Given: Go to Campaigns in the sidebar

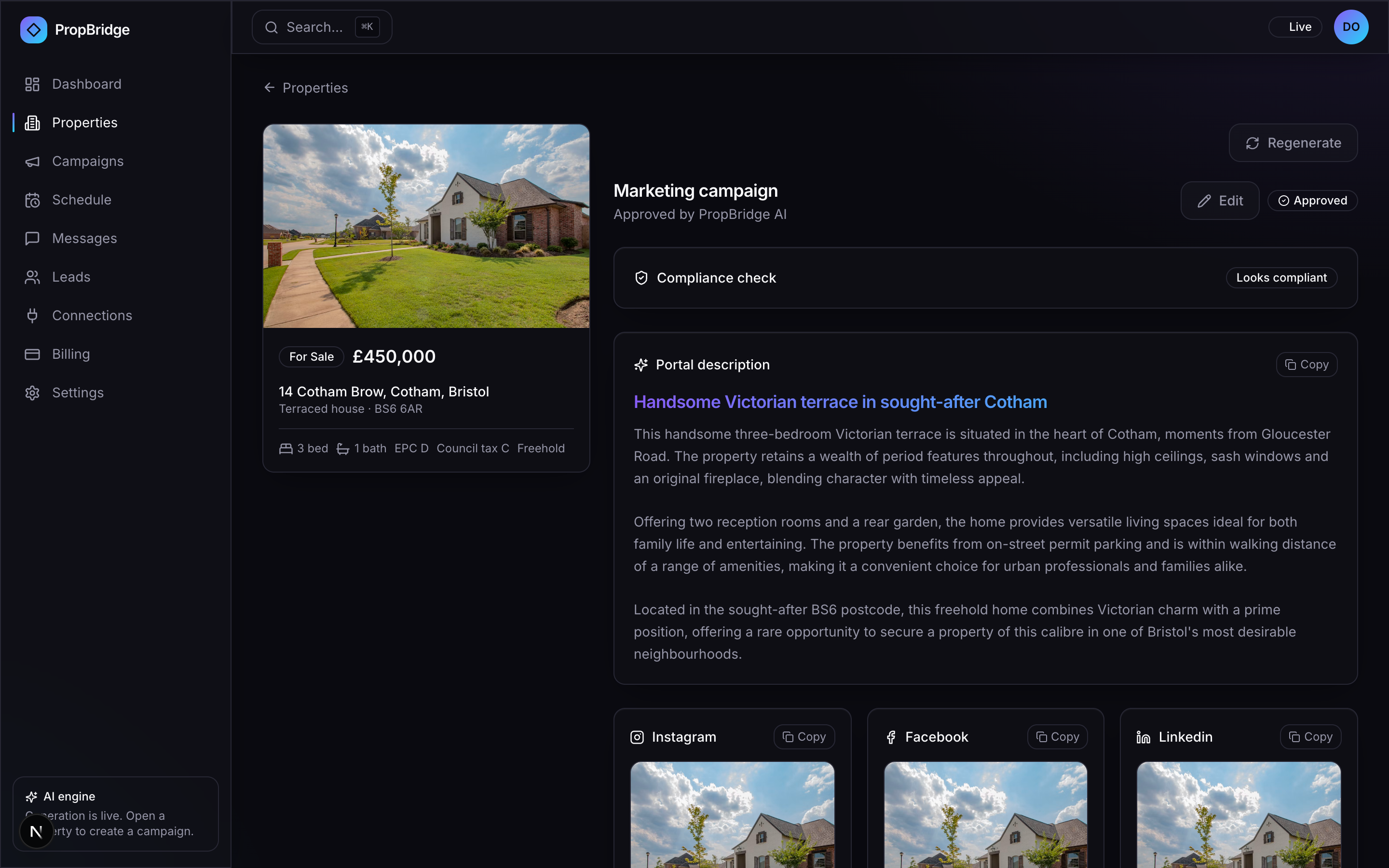Looking at the screenshot, I should (115, 162).
